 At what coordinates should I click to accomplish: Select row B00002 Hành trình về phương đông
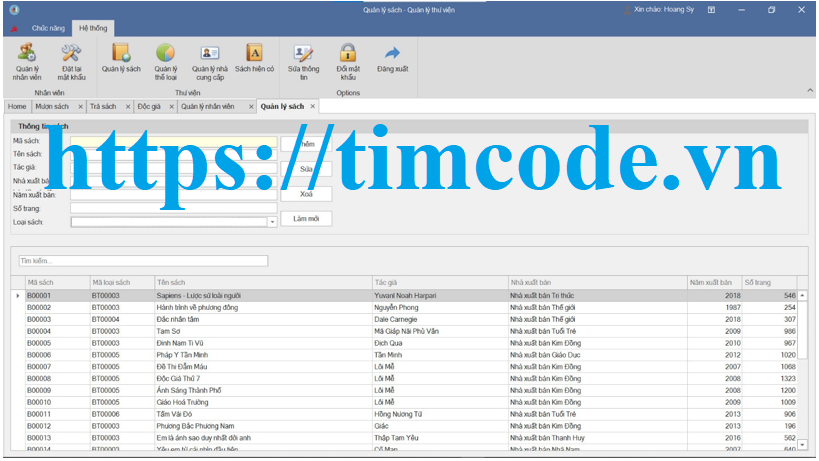[x=411, y=308]
